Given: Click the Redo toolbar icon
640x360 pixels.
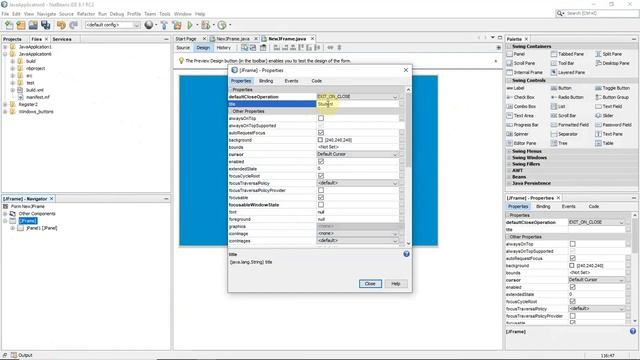Looking at the screenshot, I should (73, 25).
